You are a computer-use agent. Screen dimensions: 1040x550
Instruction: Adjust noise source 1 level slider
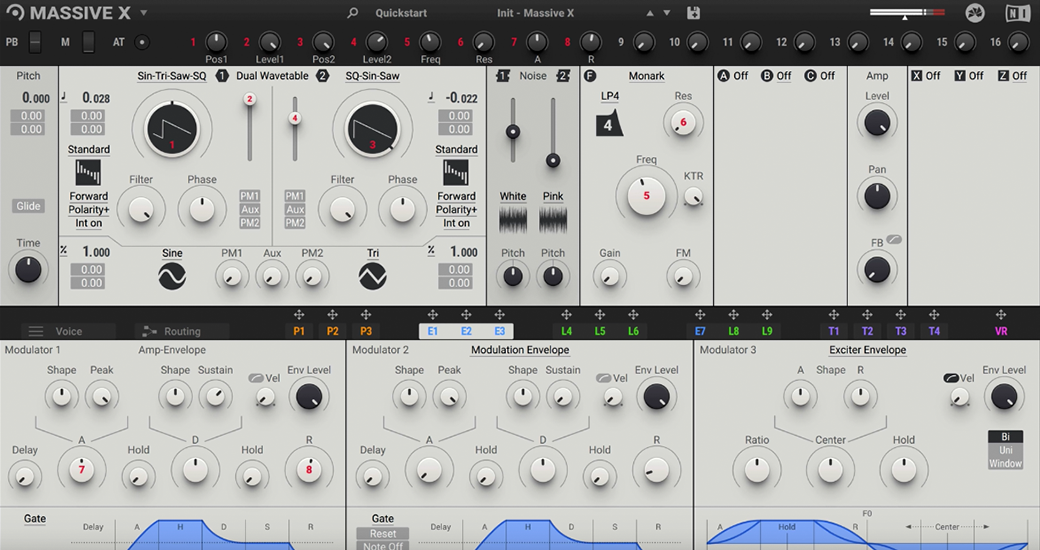[512, 131]
